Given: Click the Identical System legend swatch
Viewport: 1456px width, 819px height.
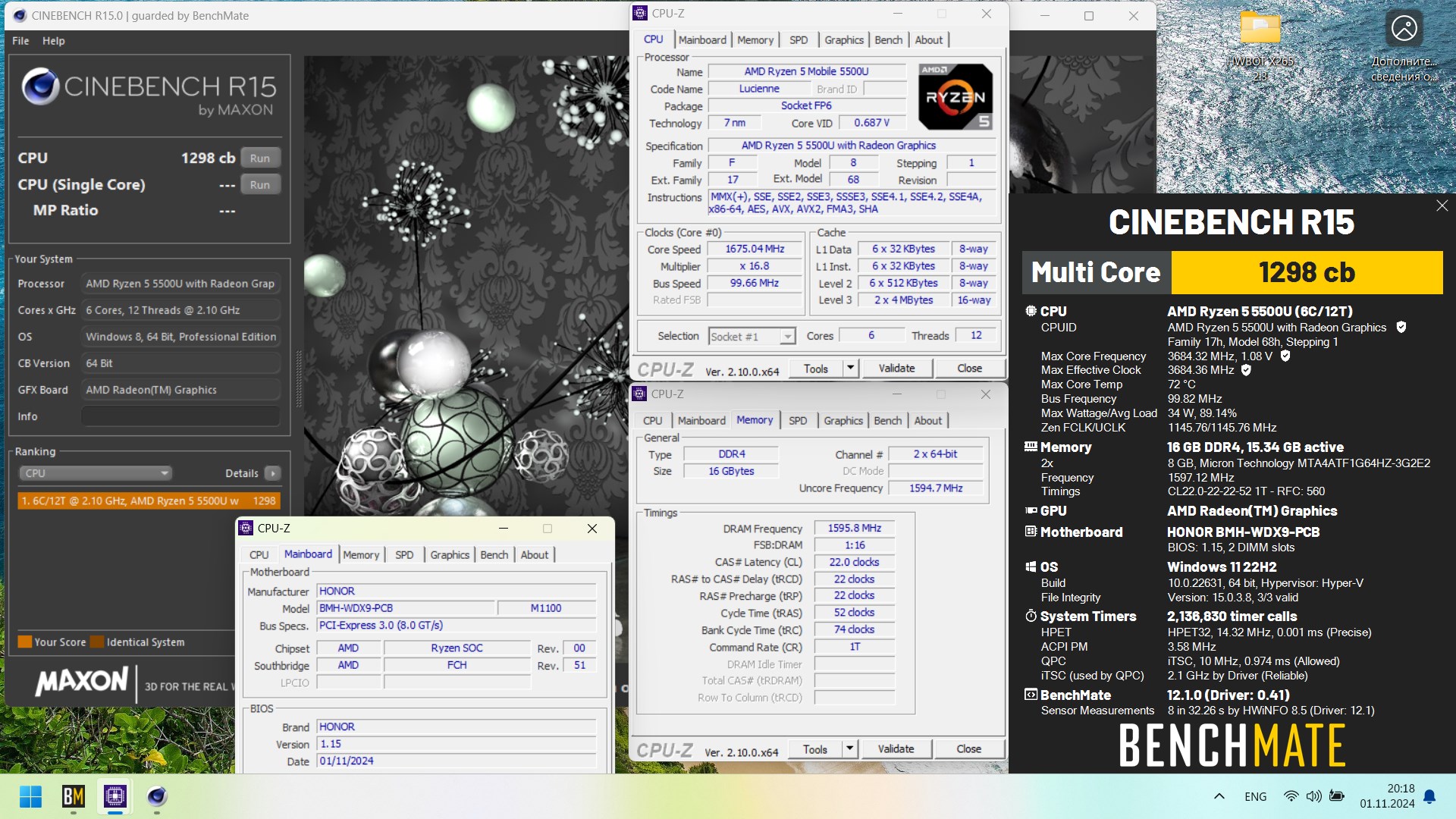Looking at the screenshot, I should point(97,642).
